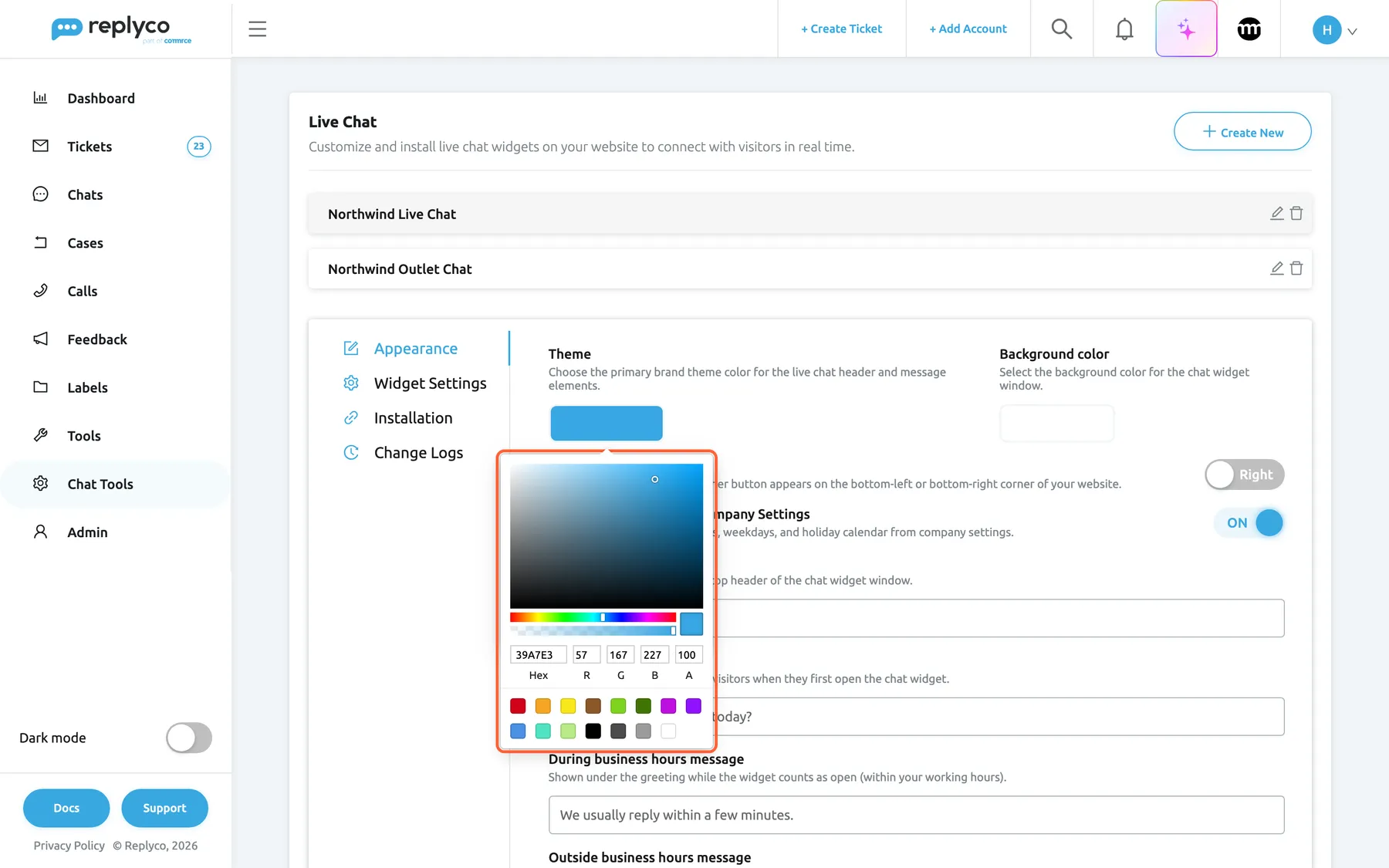Open the Privacy Policy link
The height and width of the screenshot is (868, 1389).
(69, 846)
